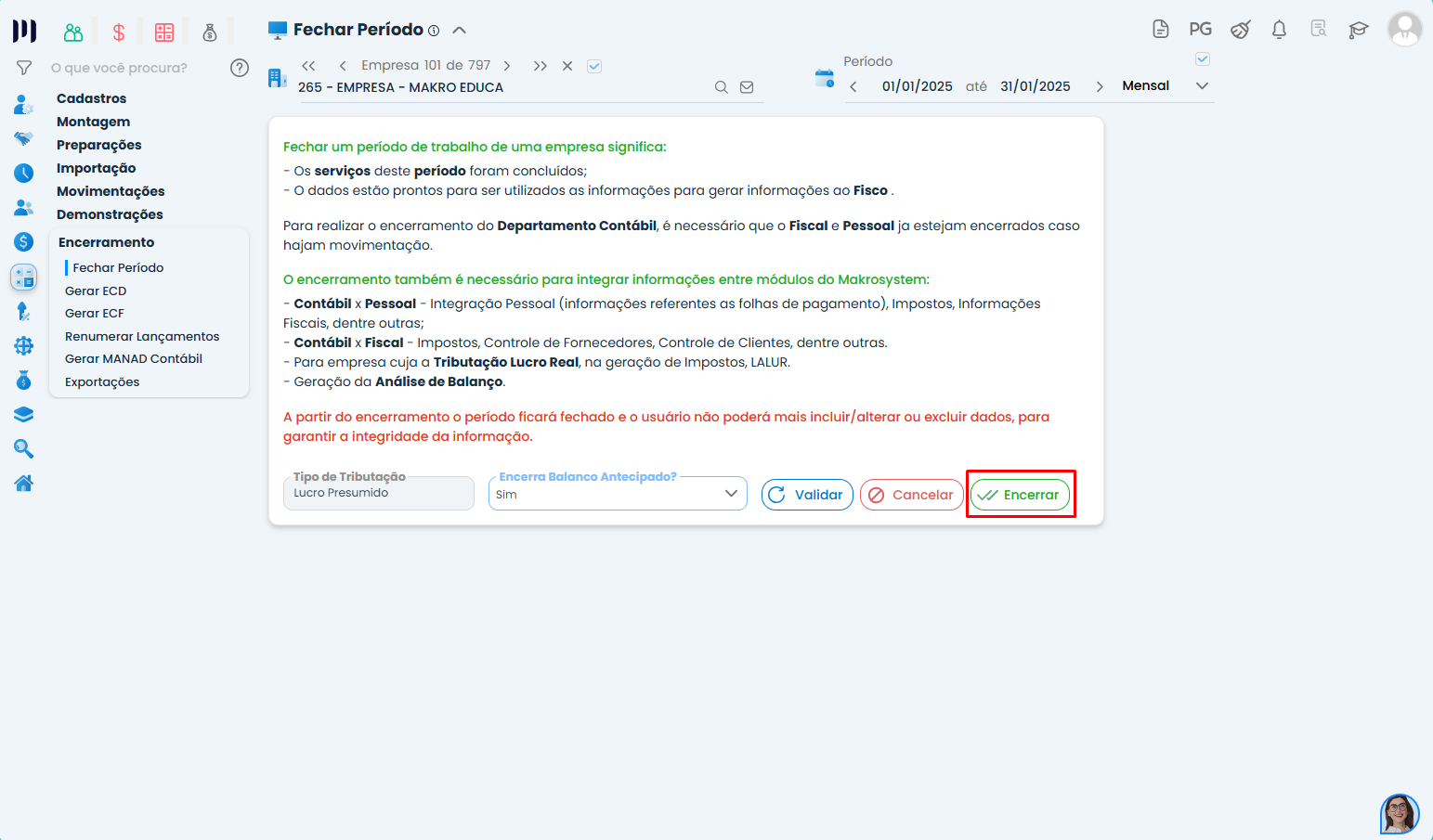
Task: Select the magnifying glass sidebar icon
Action: pyautogui.click(x=24, y=449)
